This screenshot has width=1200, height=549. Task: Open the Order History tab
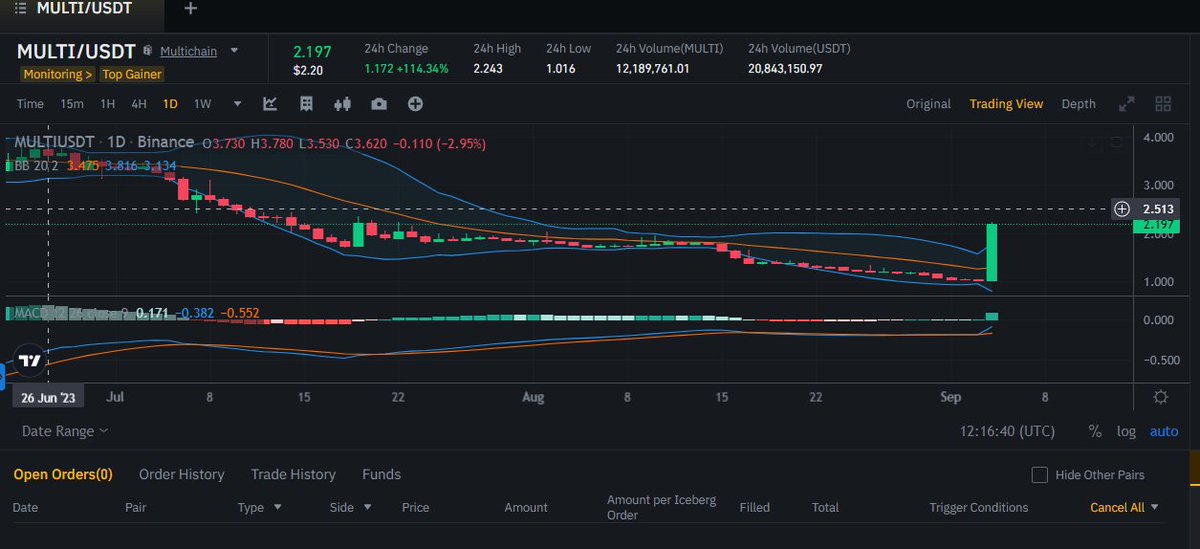[182, 474]
